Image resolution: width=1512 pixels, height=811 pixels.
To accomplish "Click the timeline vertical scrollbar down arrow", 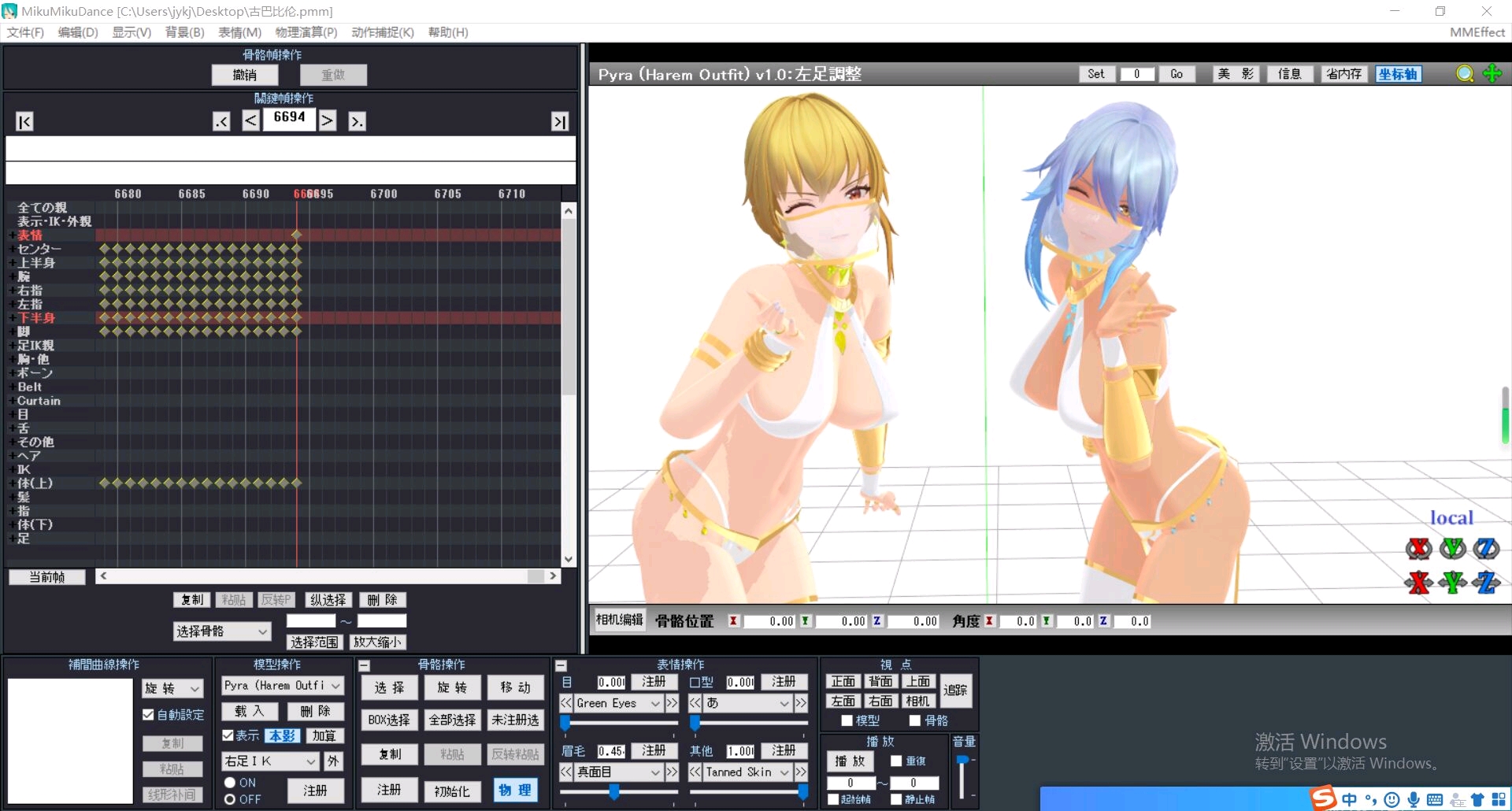I will click(x=569, y=560).
